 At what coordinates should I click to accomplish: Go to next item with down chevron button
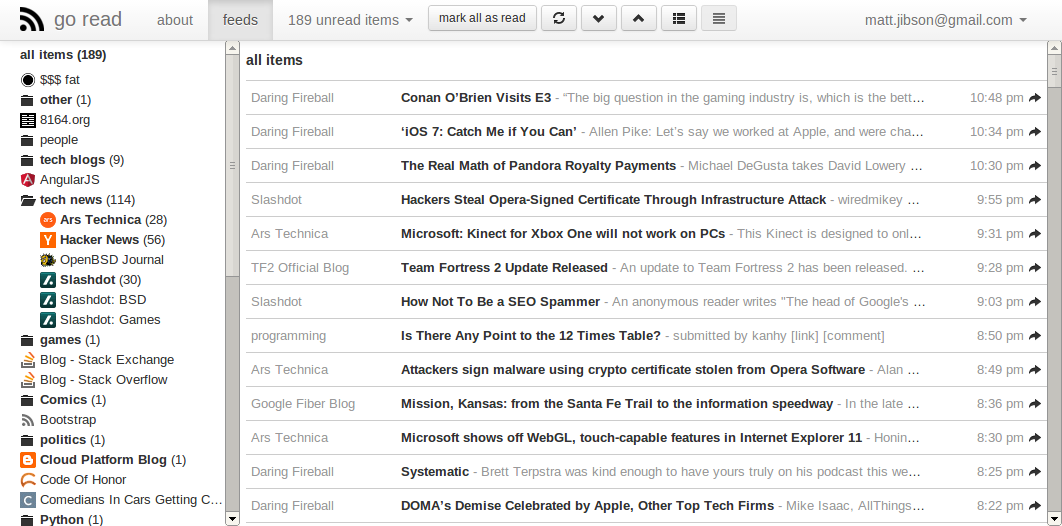pyautogui.click(x=599, y=18)
